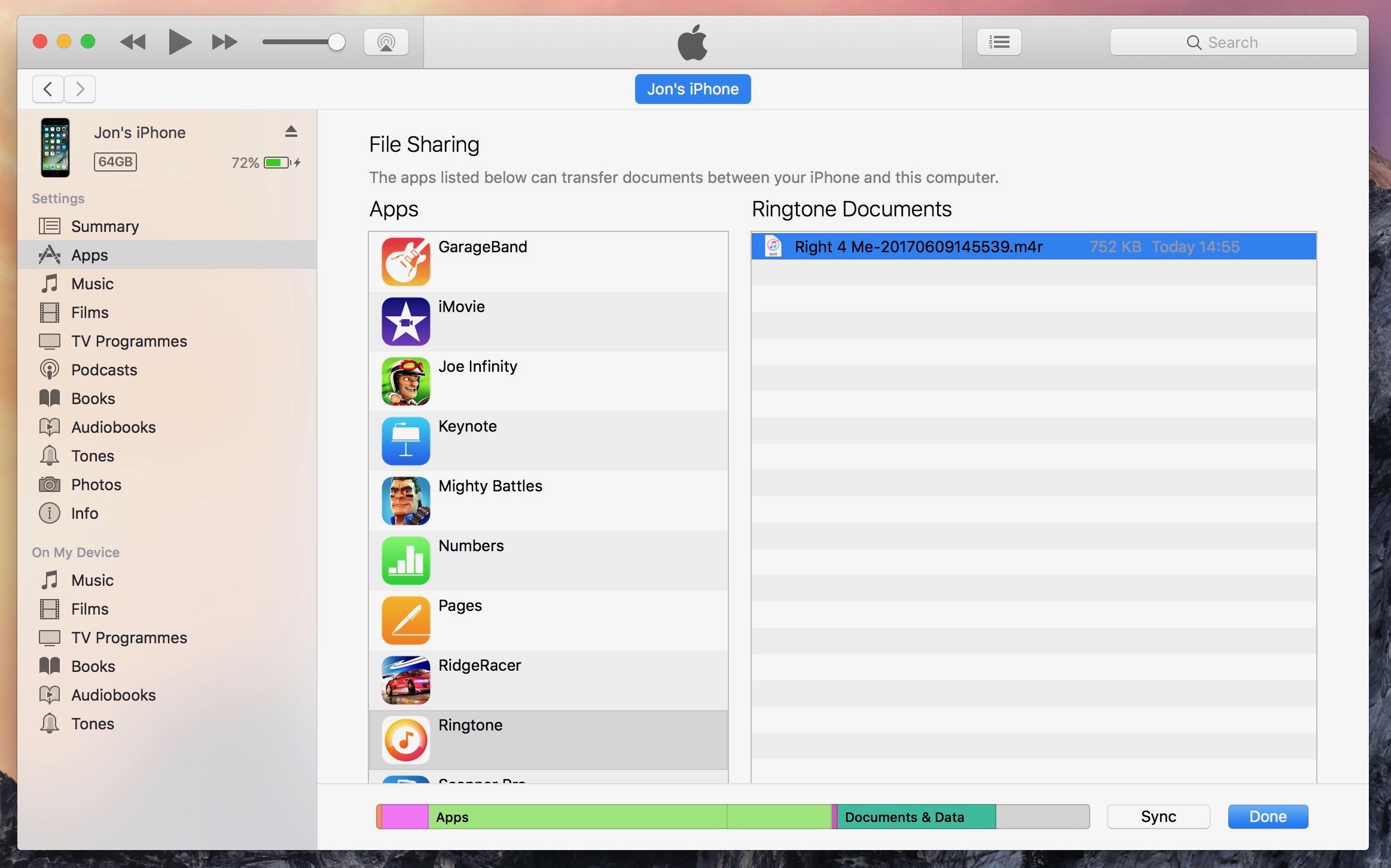
Task: Open Tones under Settings
Action: pos(167,456)
